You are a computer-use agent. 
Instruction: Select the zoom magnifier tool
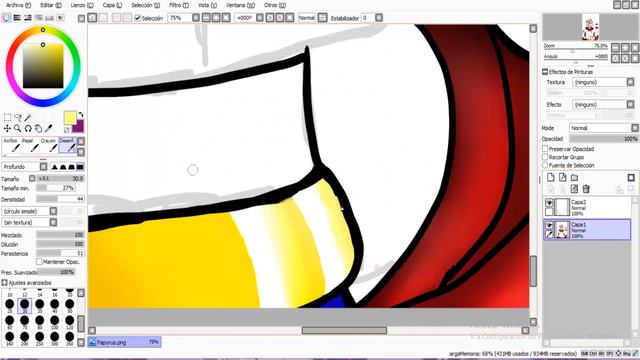tap(18, 128)
